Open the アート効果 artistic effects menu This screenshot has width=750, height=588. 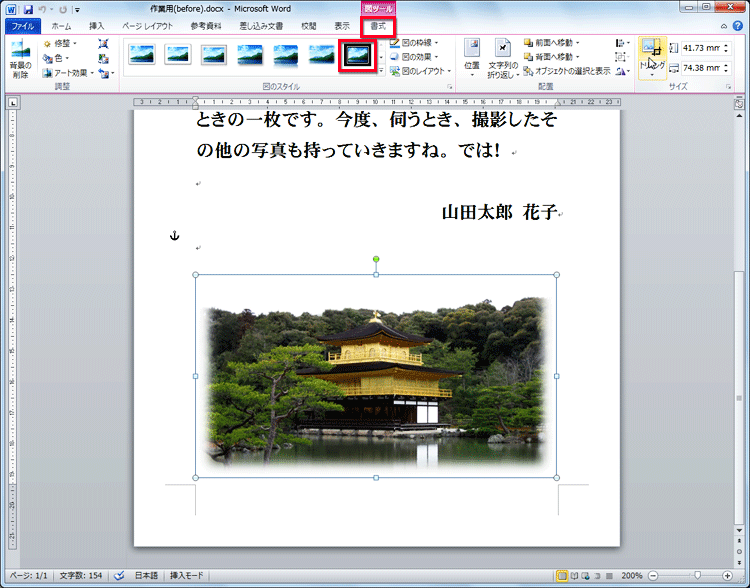pos(68,73)
